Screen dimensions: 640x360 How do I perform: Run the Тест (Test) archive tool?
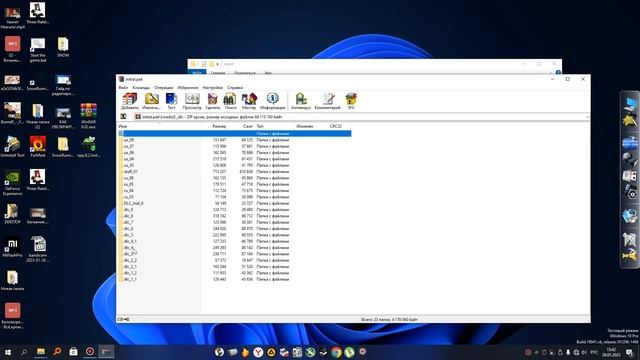pyautogui.click(x=171, y=101)
